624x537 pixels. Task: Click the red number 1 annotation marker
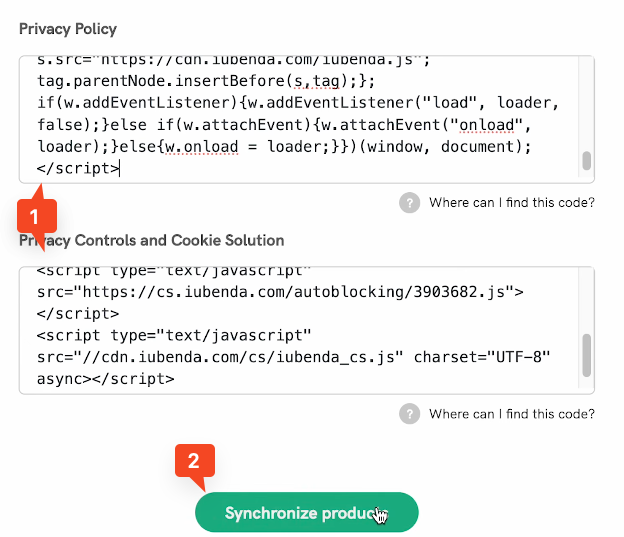[x=34, y=215]
